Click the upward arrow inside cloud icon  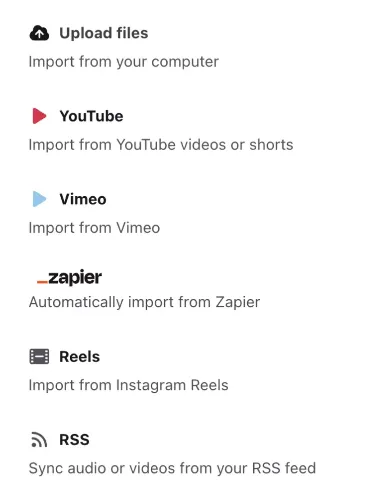point(39,34)
